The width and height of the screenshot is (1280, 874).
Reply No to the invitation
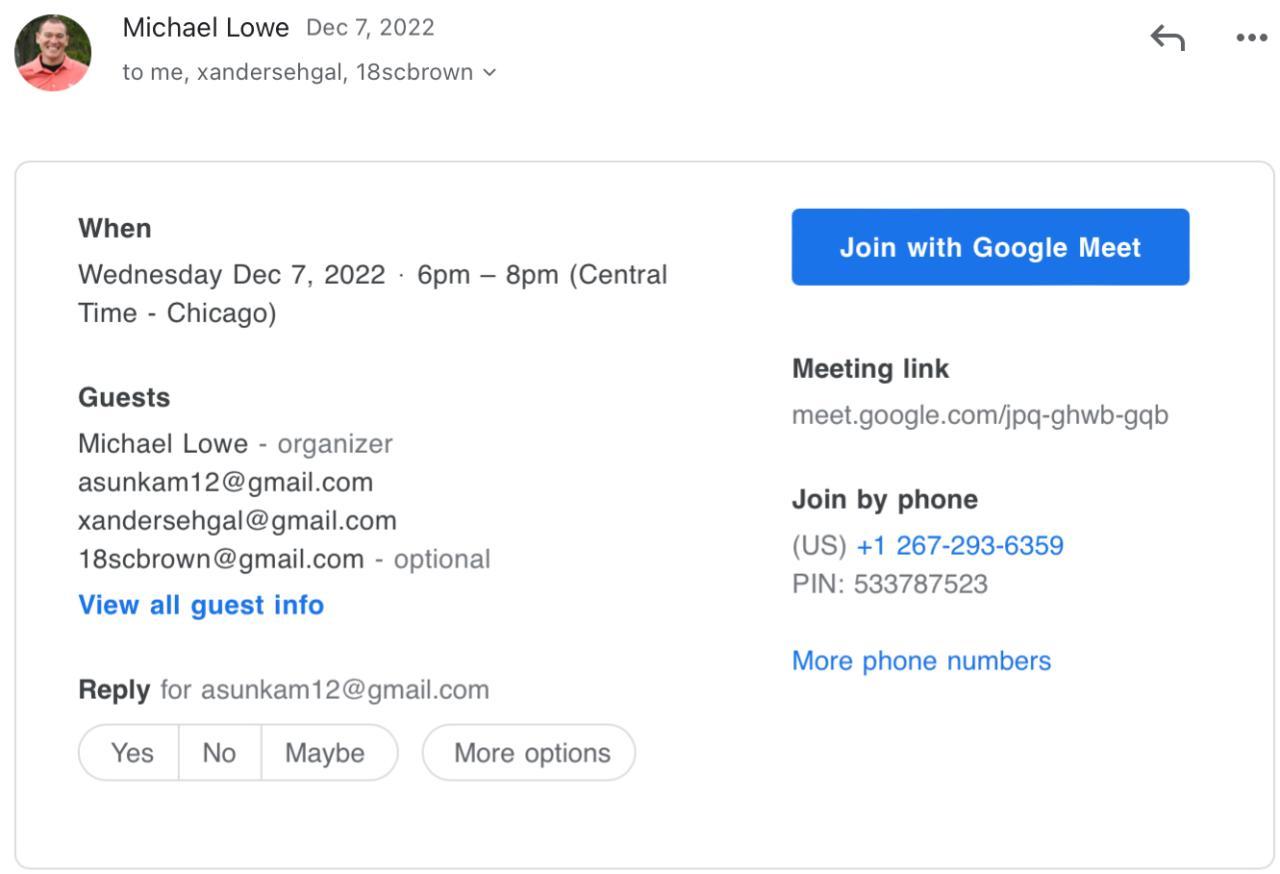(x=219, y=753)
